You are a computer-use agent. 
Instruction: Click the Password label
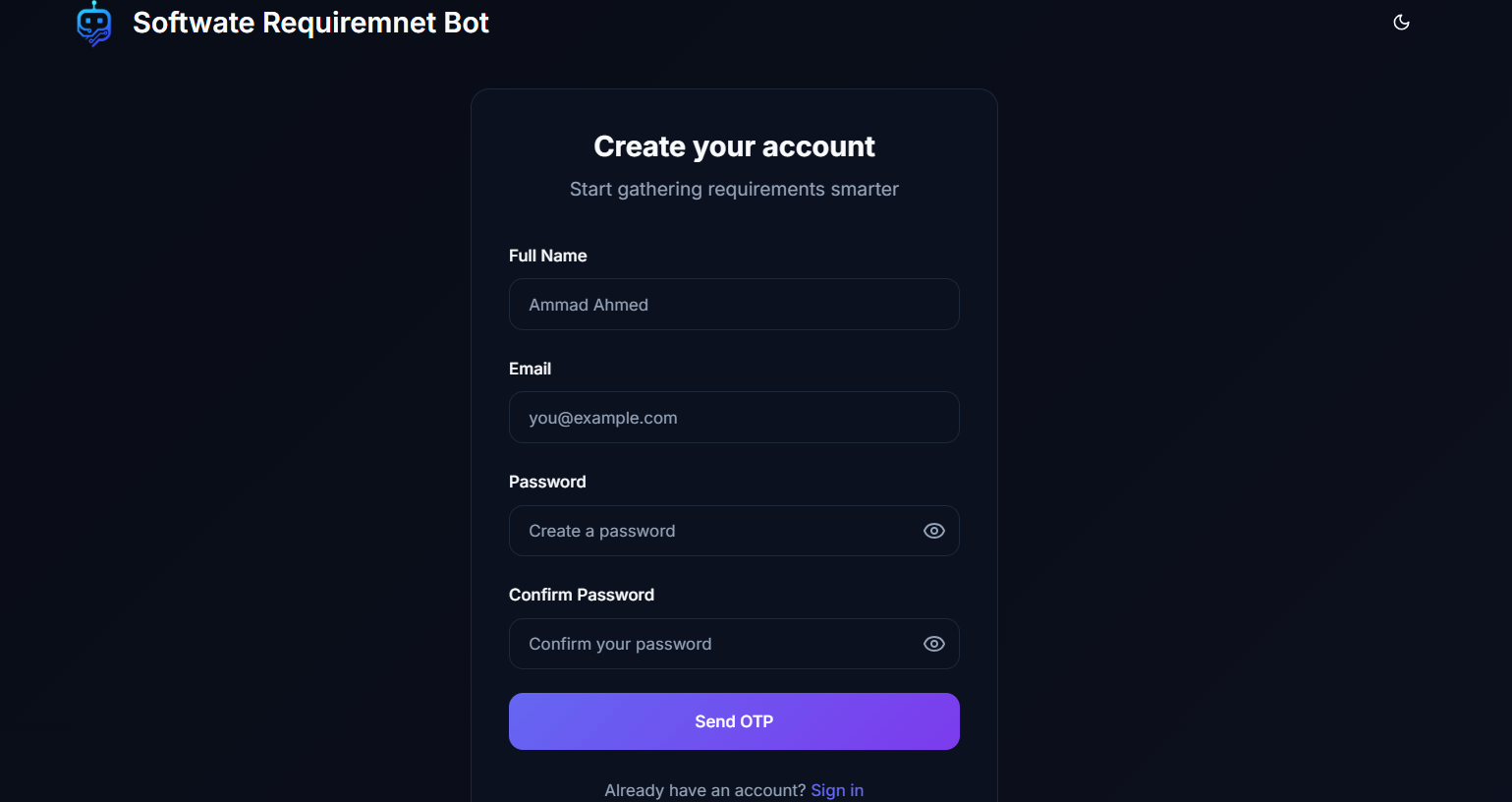coord(547,482)
